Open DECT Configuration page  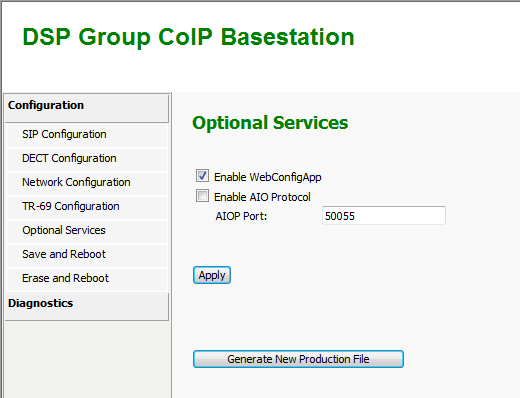(87, 159)
